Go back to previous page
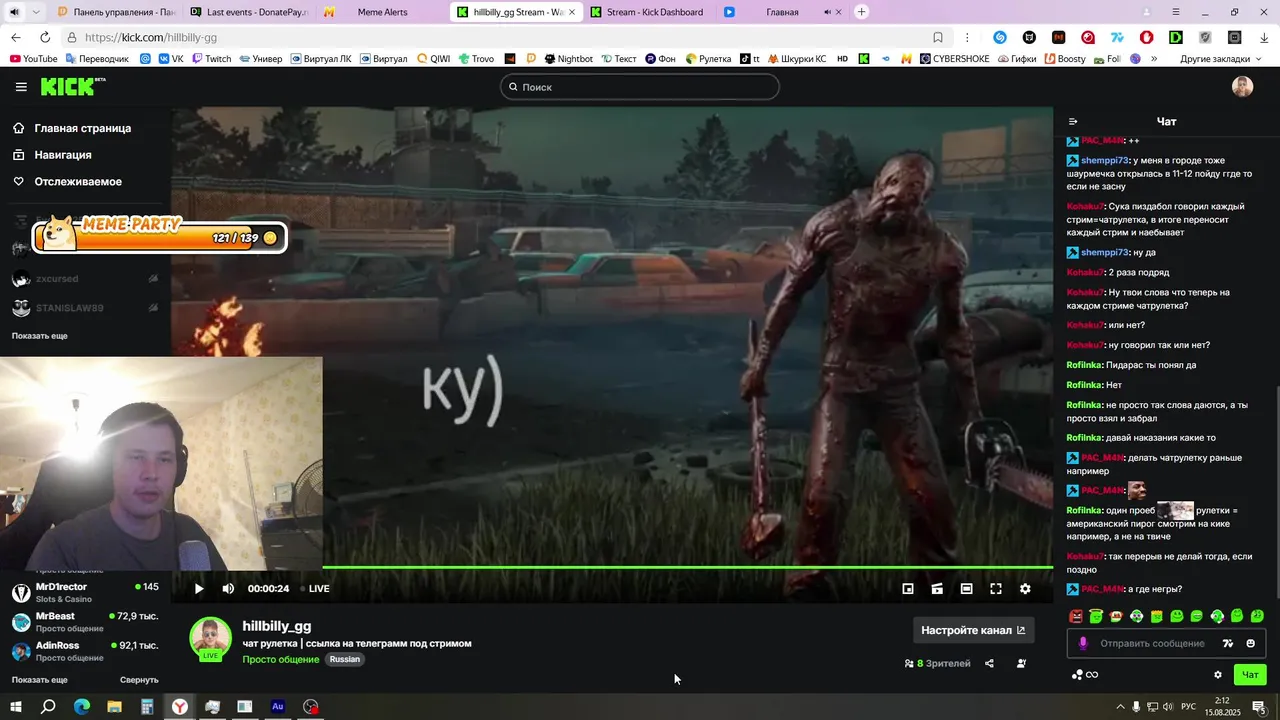Screen dimensions: 1280x720 [15, 37]
